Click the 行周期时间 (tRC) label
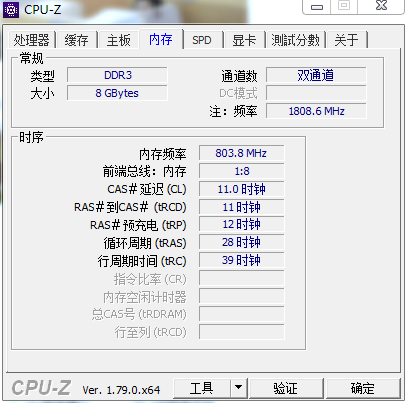This screenshot has height=403, width=407. tap(142, 261)
